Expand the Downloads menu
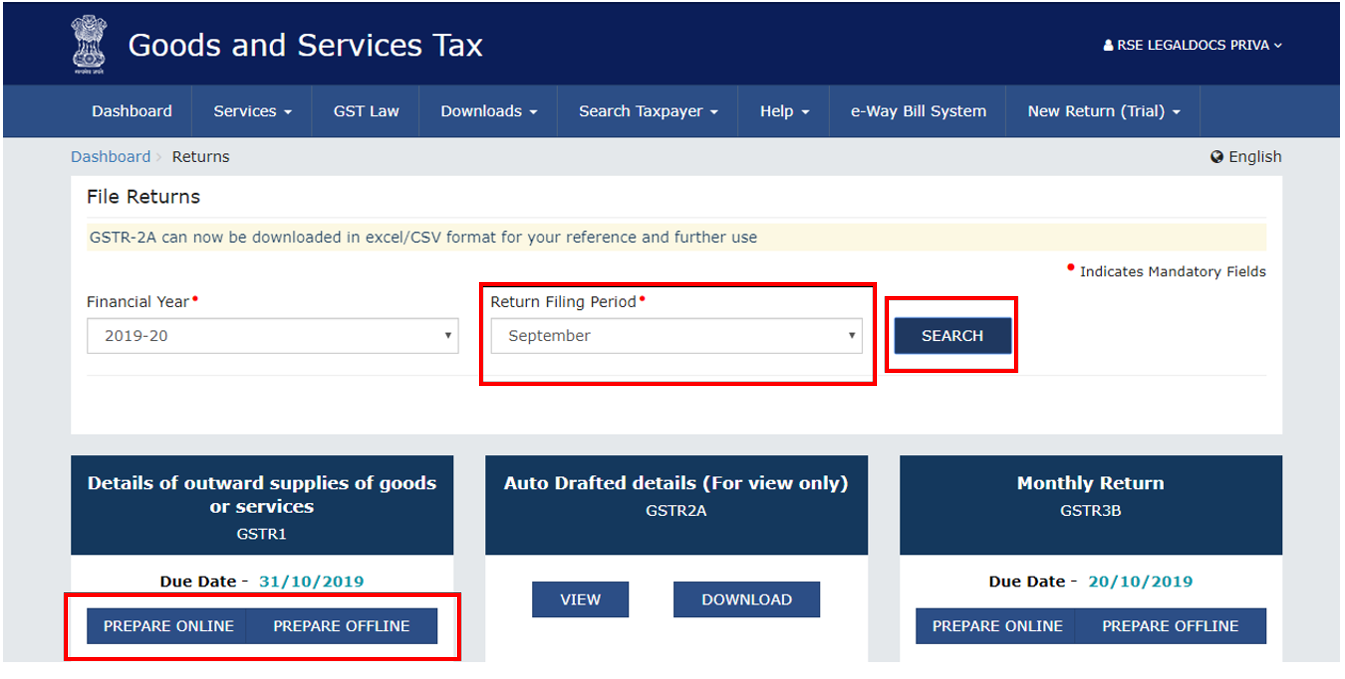 [489, 111]
